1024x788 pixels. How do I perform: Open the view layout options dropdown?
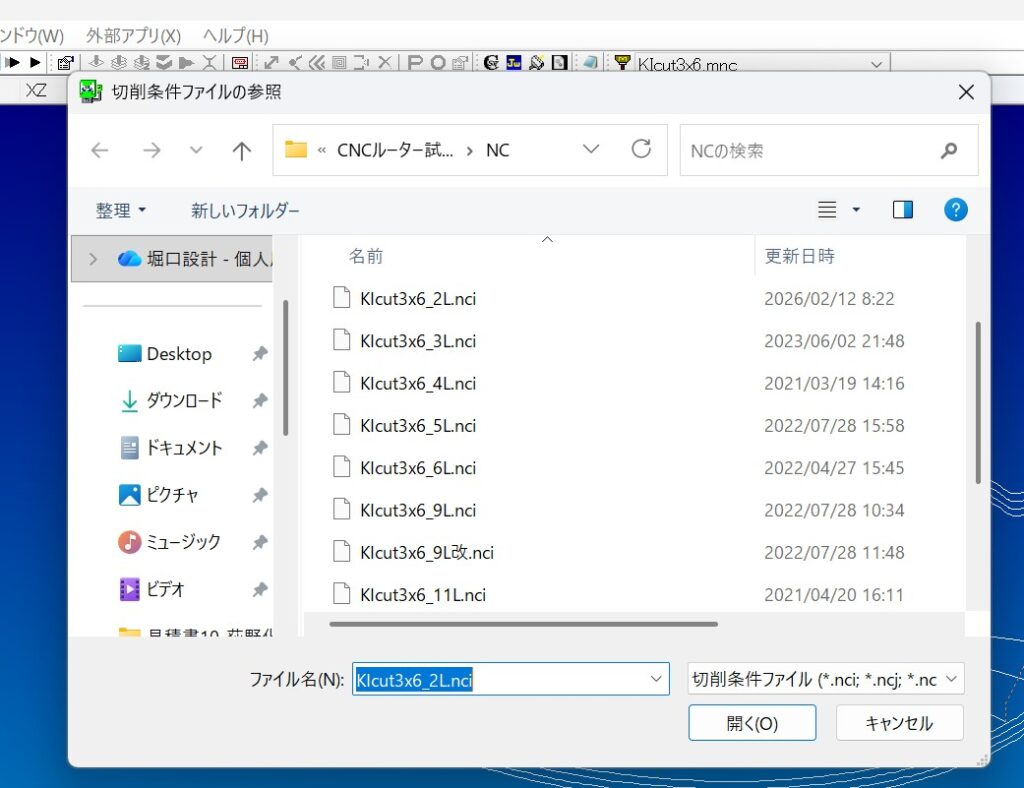click(x=856, y=210)
